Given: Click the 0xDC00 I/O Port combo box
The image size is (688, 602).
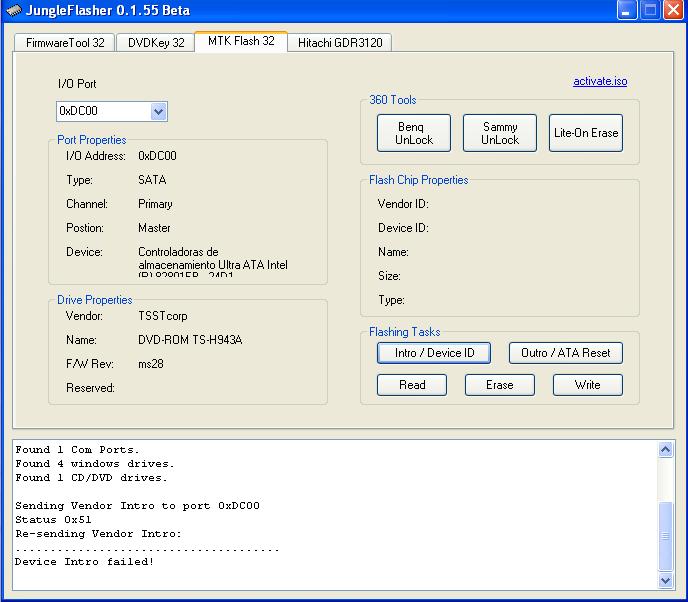Looking at the screenshot, I should (x=103, y=112).
